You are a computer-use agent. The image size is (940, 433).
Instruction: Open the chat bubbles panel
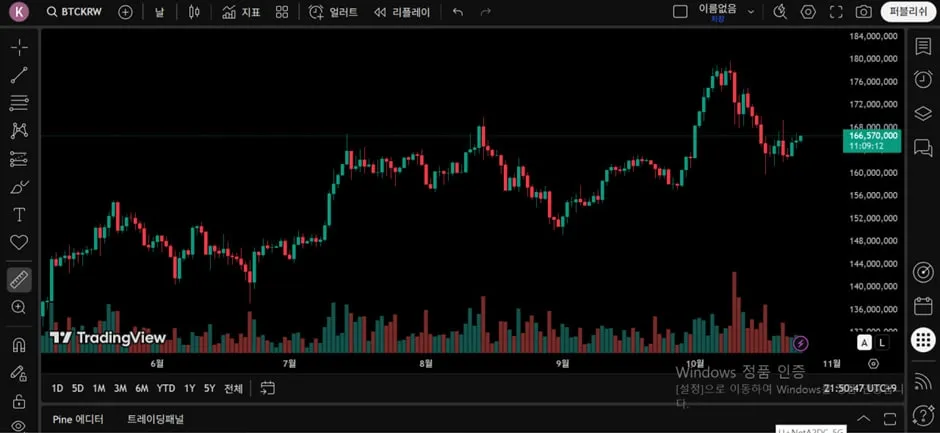[923, 147]
